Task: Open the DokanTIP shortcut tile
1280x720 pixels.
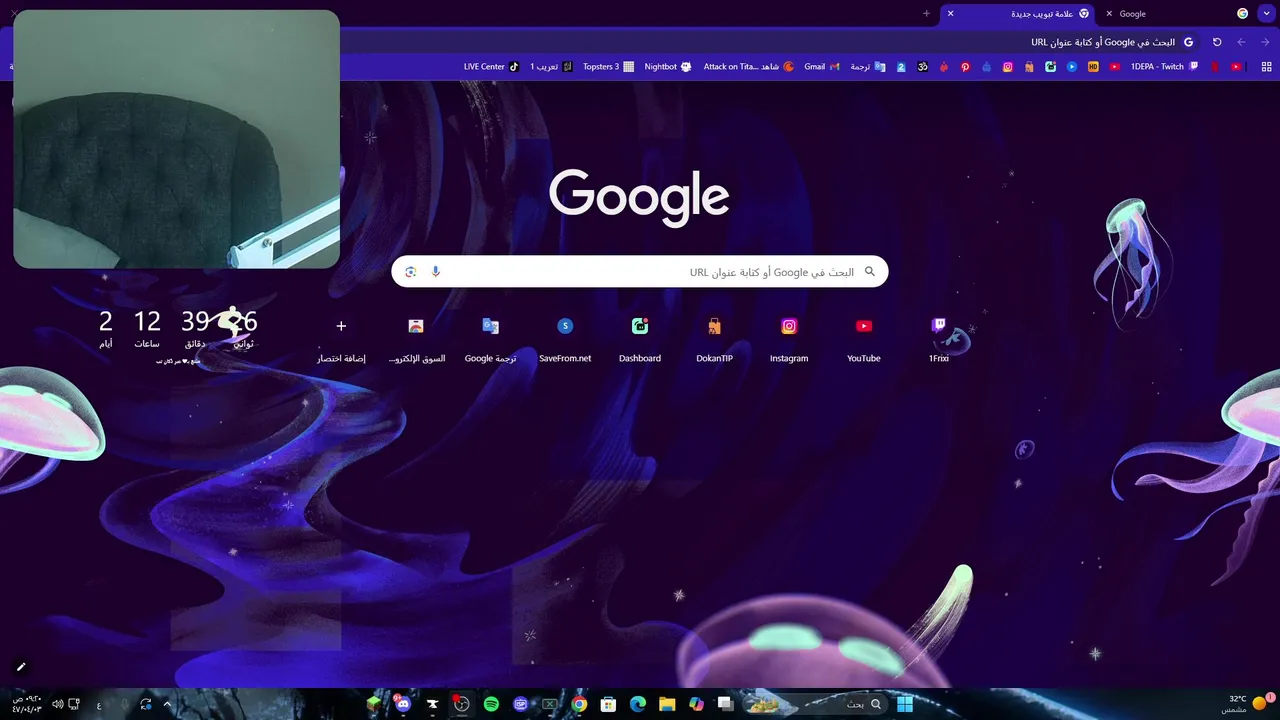Action: tap(714, 338)
